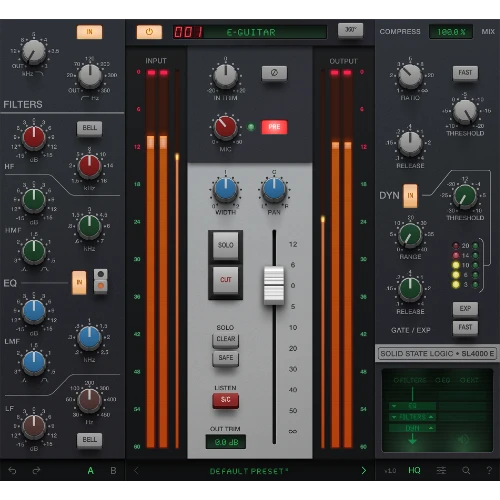
Task: Click the green HMF Q knob
Action: pyautogui.click(x=34, y=251)
